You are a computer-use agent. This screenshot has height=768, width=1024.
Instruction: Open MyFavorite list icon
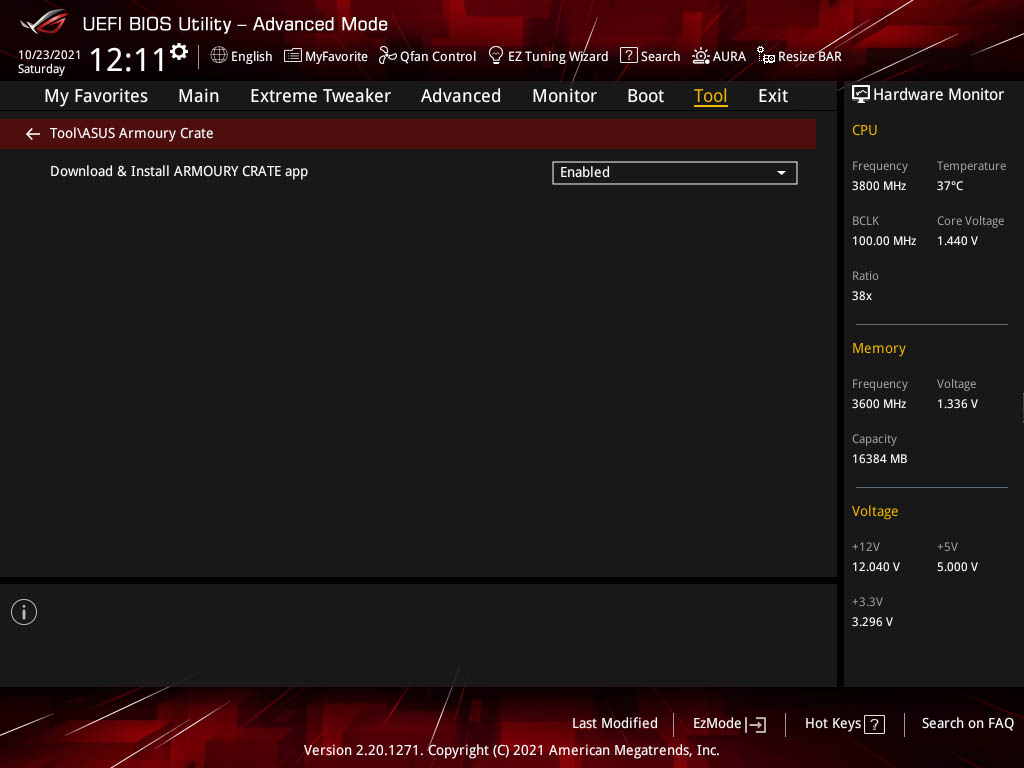(x=293, y=56)
